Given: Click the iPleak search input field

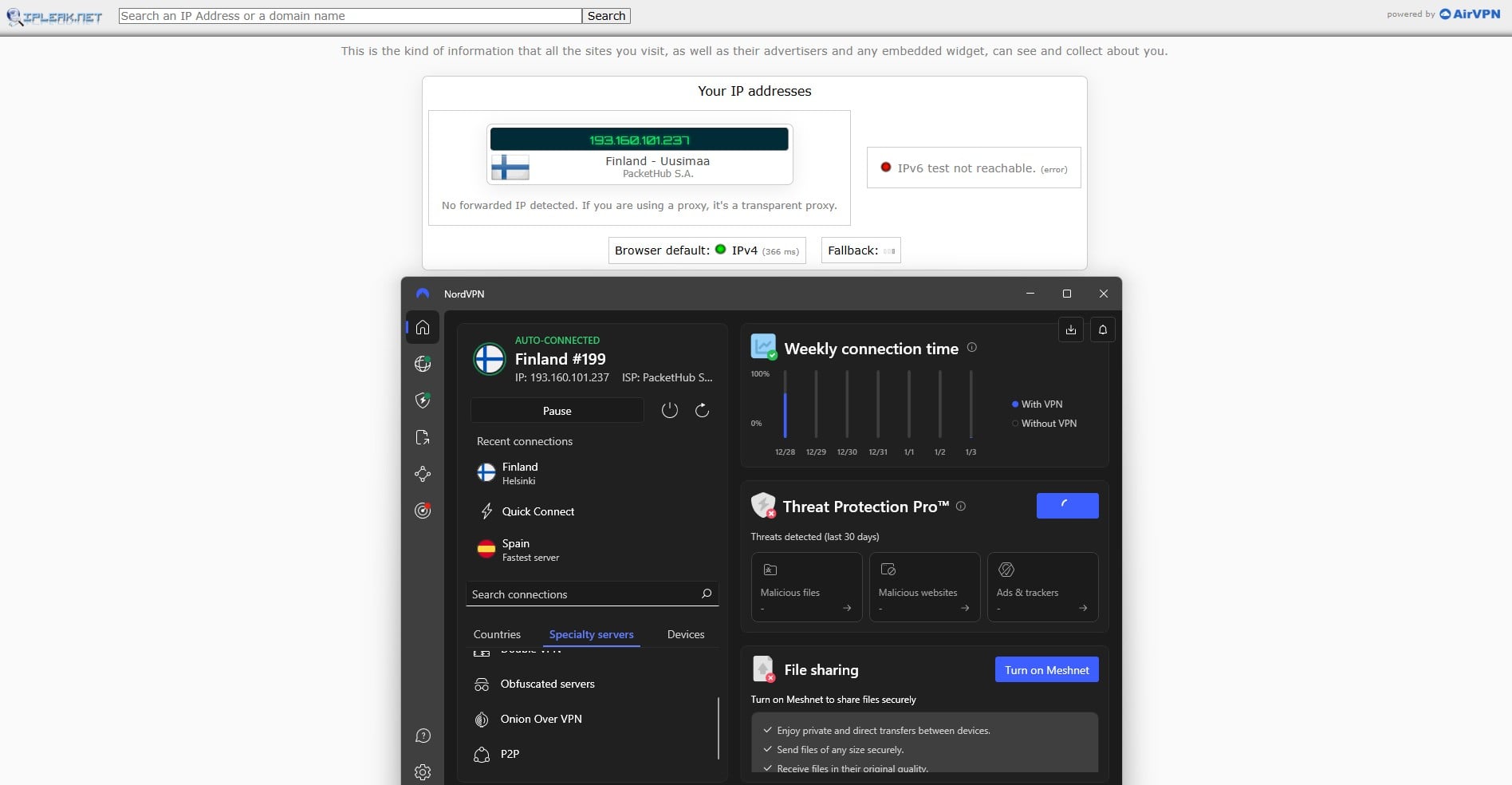Looking at the screenshot, I should tap(349, 15).
